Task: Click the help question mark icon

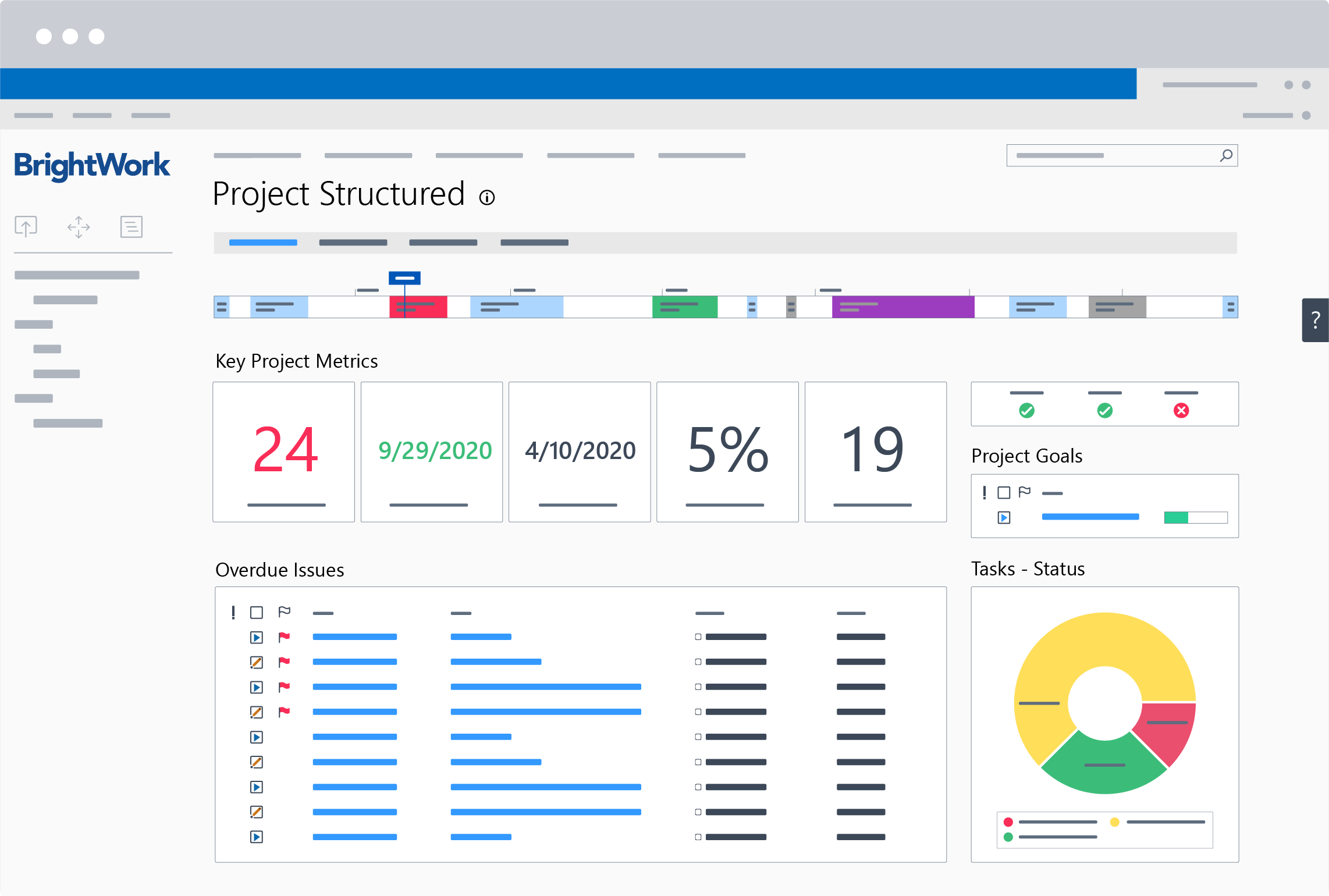Action: tap(1315, 320)
